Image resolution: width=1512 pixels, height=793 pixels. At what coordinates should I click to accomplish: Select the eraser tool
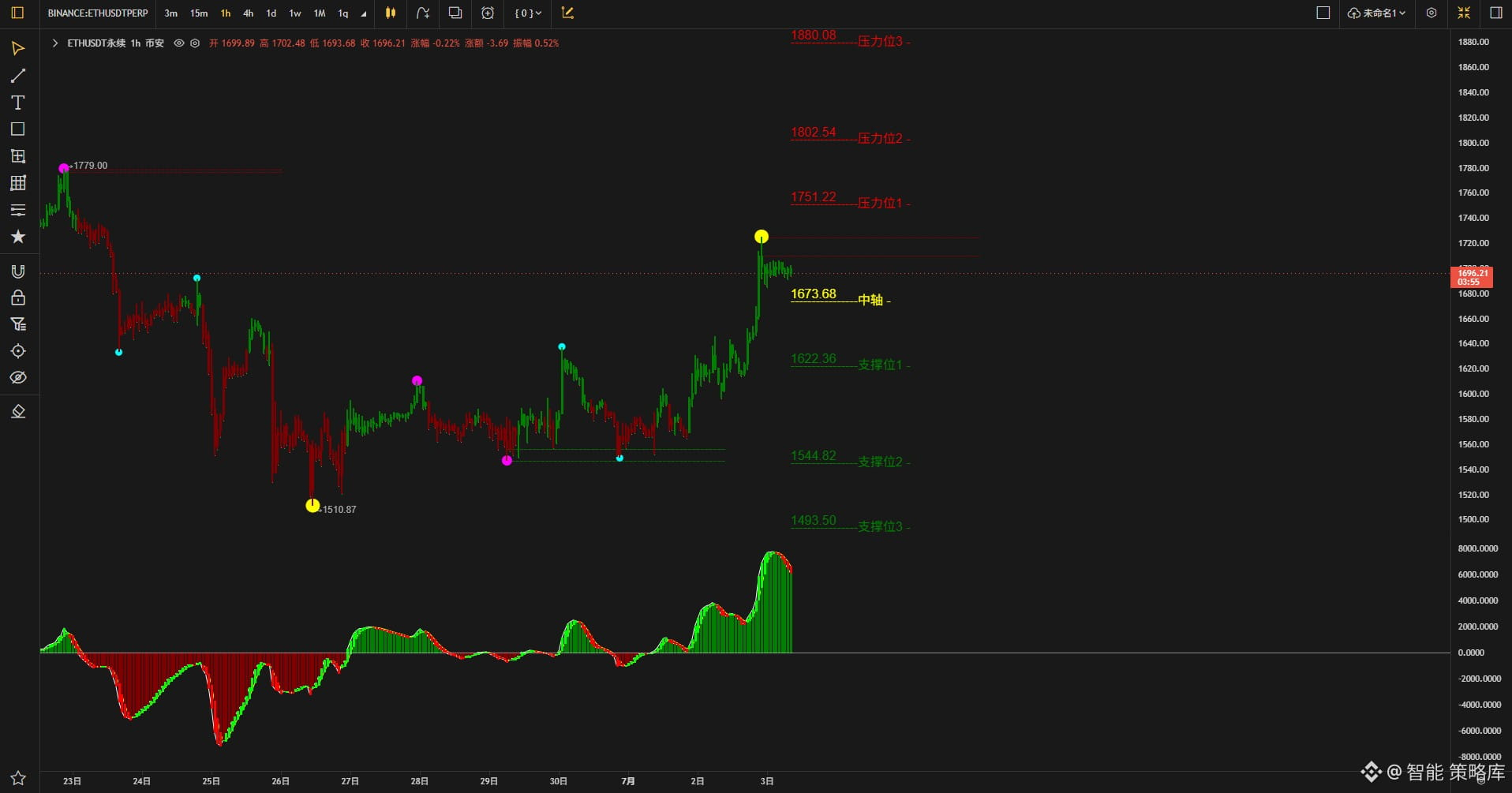18,412
